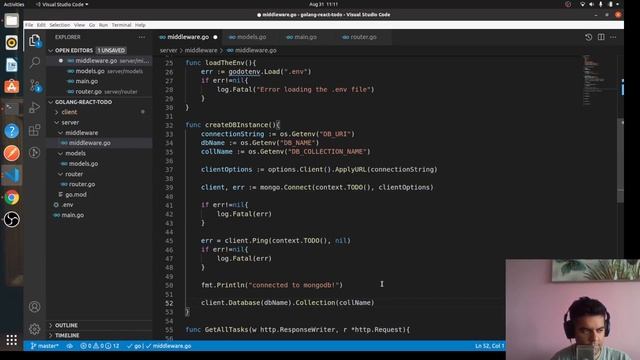Click the editor vertical scrollbar
The height and width of the screenshot is (360, 640).
click(620, 159)
